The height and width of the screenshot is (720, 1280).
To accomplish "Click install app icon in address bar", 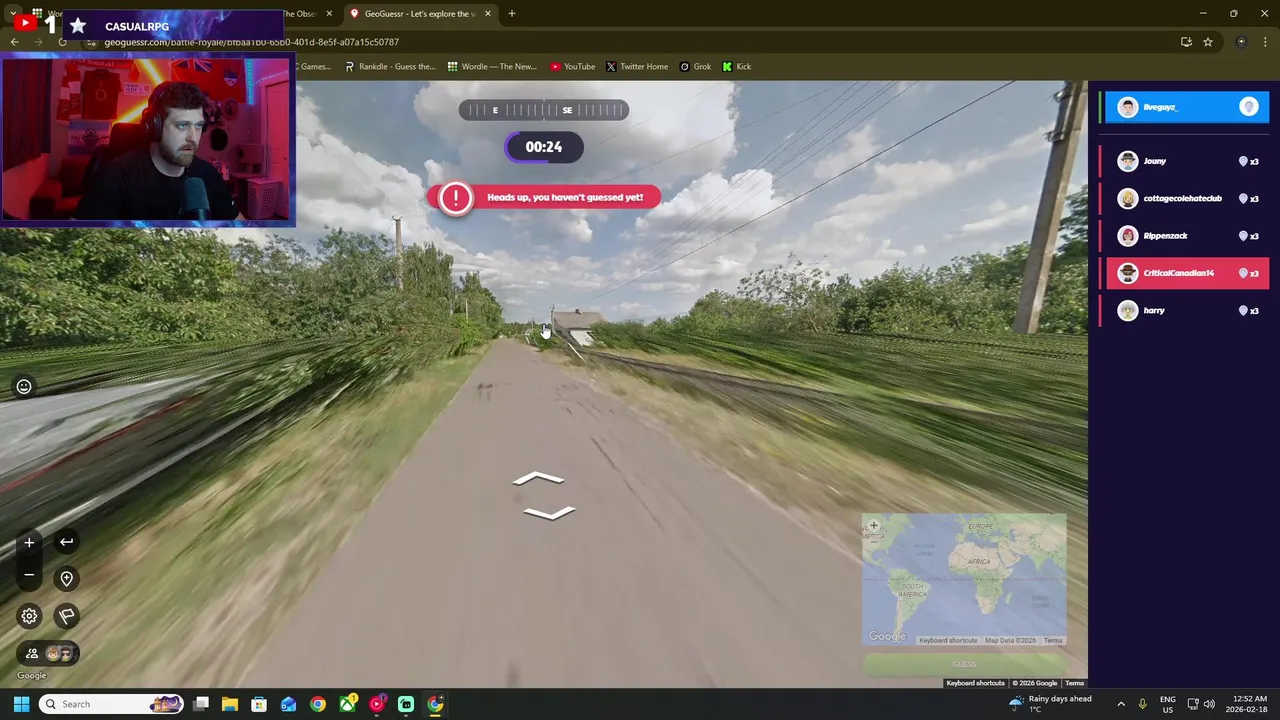I will [1186, 42].
